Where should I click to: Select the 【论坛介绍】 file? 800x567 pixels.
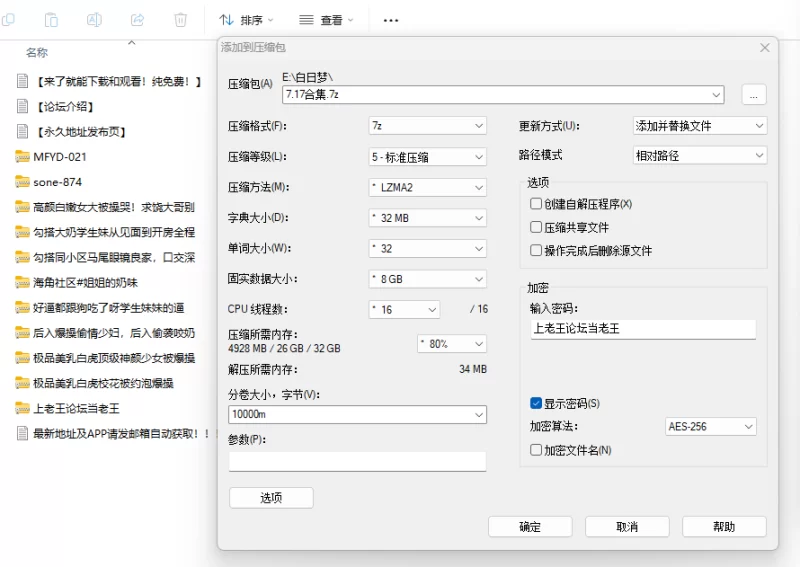[64, 107]
